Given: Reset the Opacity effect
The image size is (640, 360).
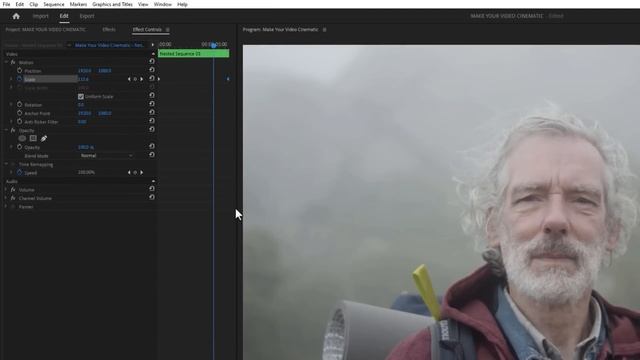Looking at the screenshot, I should [x=152, y=129].
